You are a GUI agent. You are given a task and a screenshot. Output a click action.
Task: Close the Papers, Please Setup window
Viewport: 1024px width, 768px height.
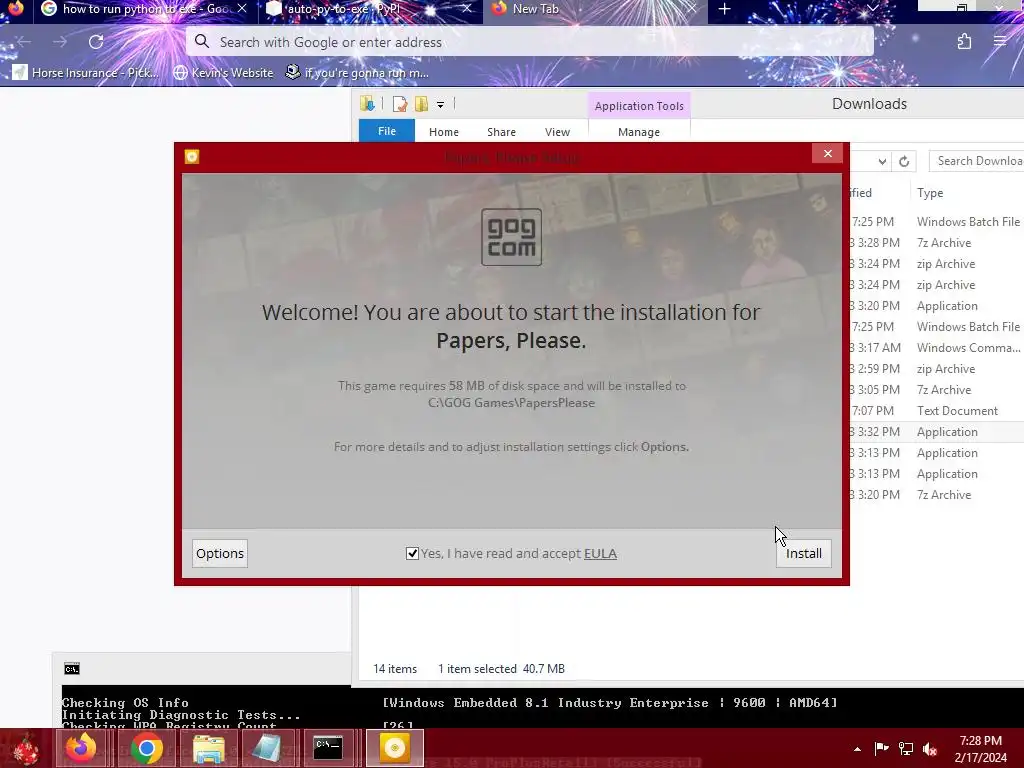coord(827,153)
